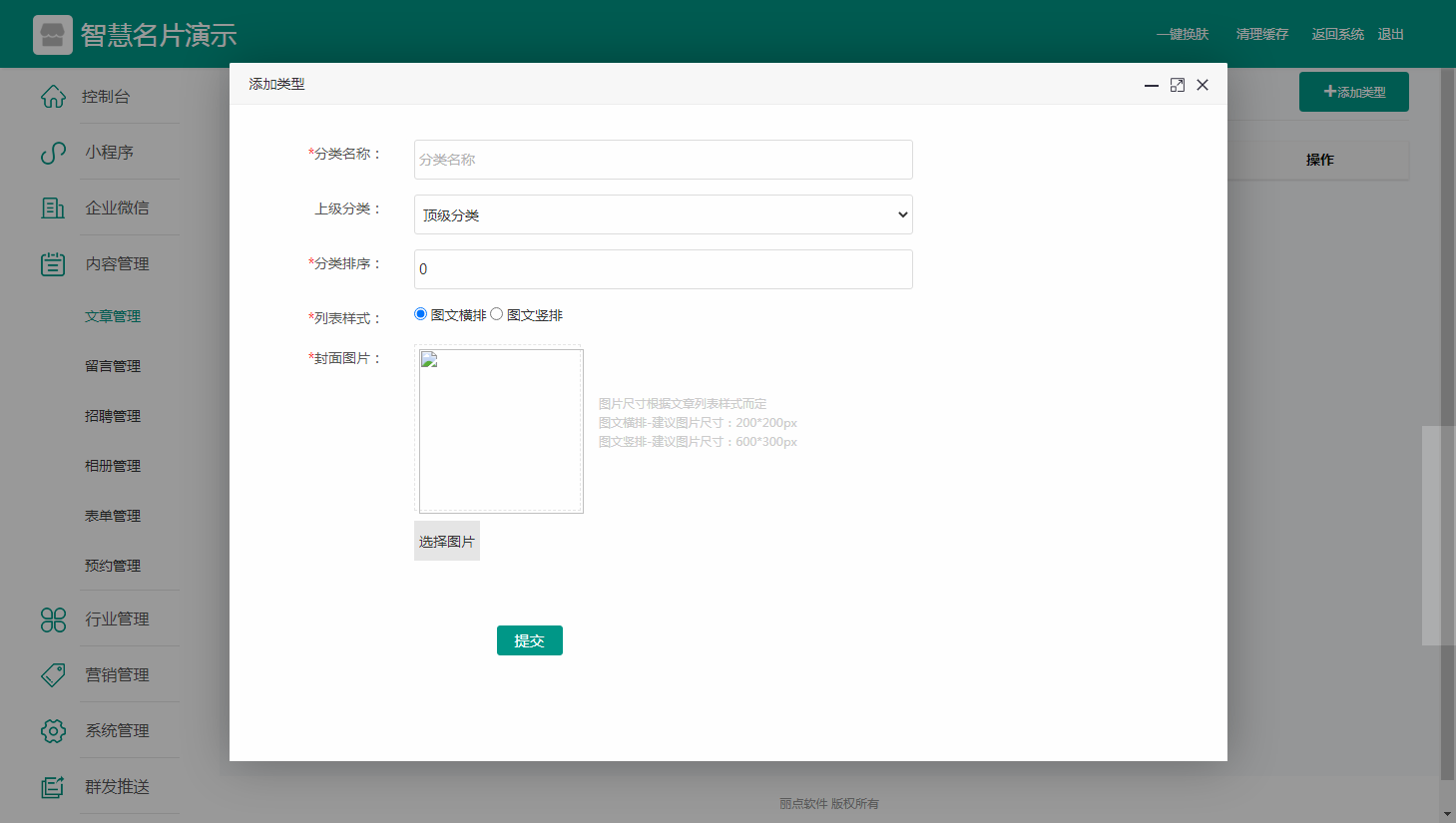This screenshot has width=1456, height=823.
Task: Select the 图文横排 radio option
Action: click(x=420, y=314)
